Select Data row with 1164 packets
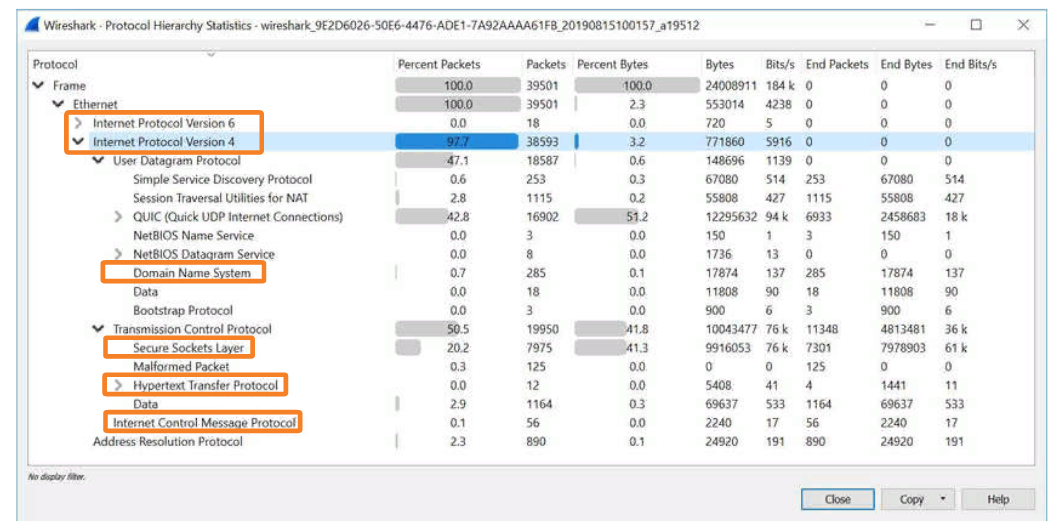 click(530, 404)
